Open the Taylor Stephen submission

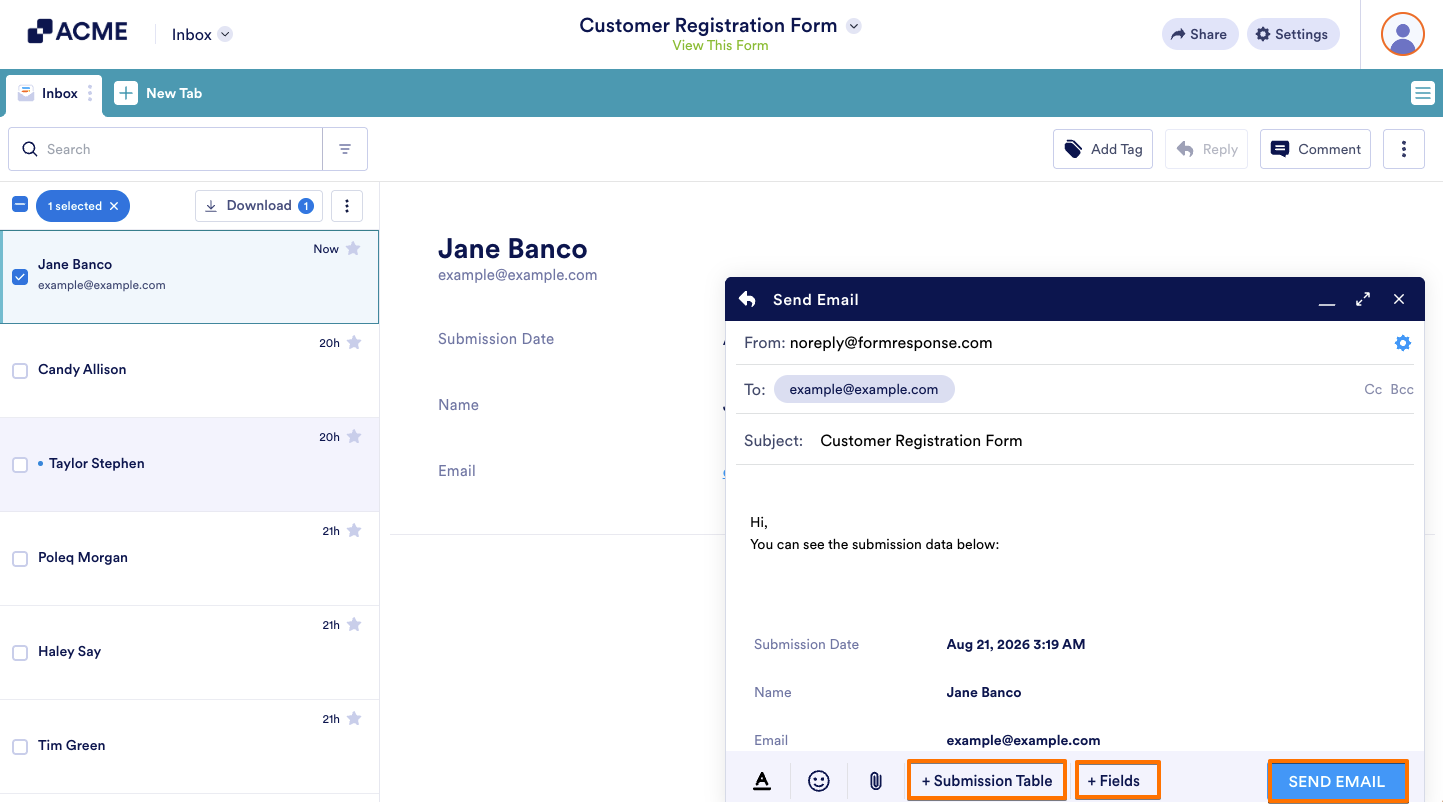pos(189,464)
